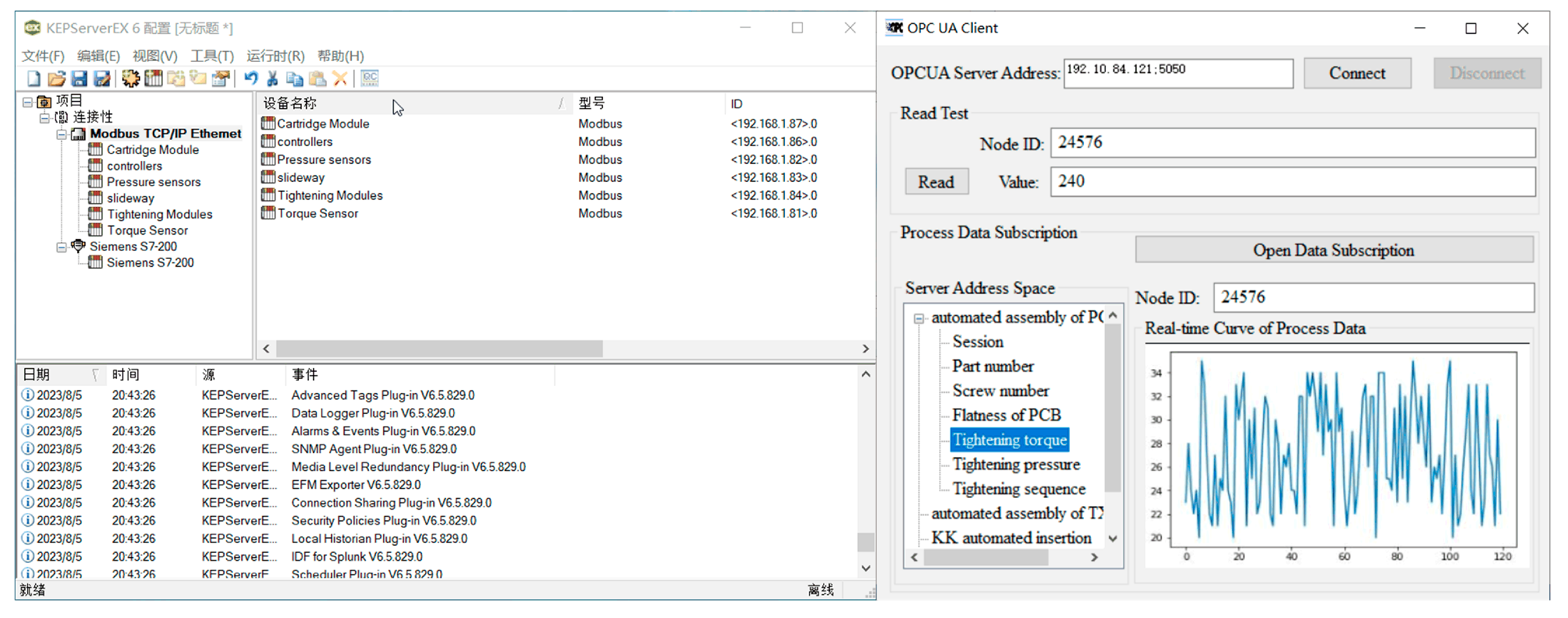
Task: Open the 编辑(E) menu
Action: [x=98, y=56]
